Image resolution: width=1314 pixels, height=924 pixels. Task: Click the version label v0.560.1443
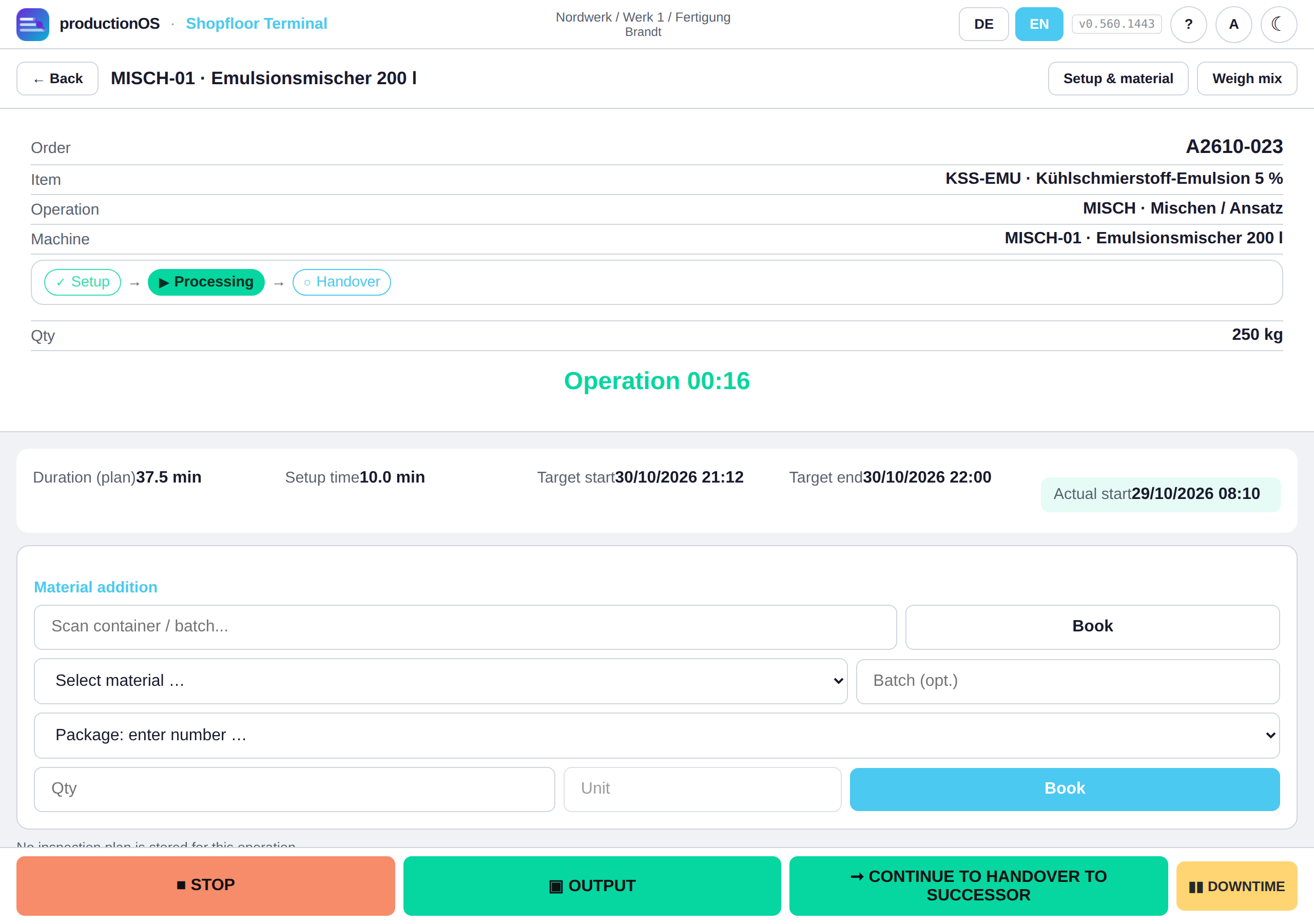point(1116,24)
